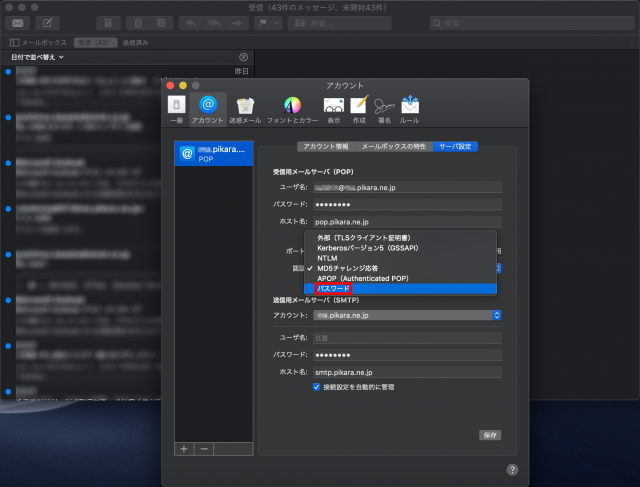Open the ルール rules preferences

pyautogui.click(x=409, y=108)
